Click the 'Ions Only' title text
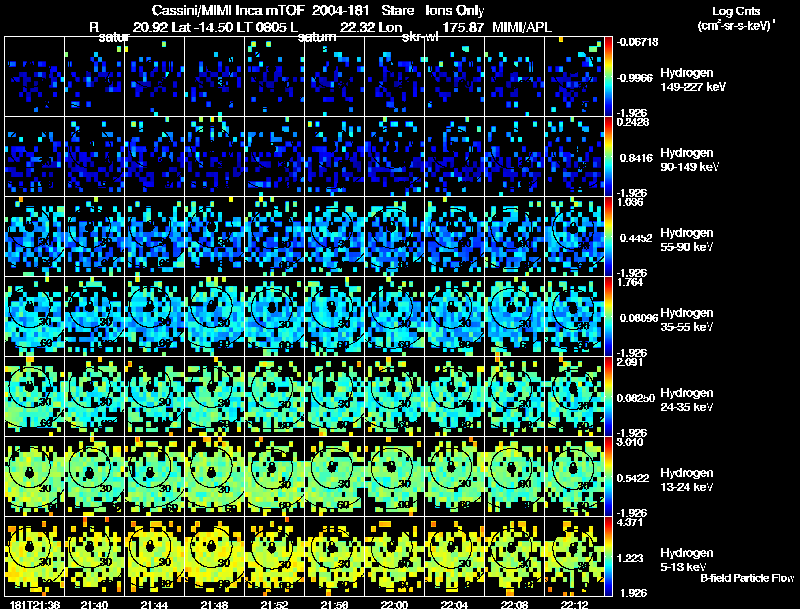Viewport: 800px width, 609px height. [x=455, y=10]
